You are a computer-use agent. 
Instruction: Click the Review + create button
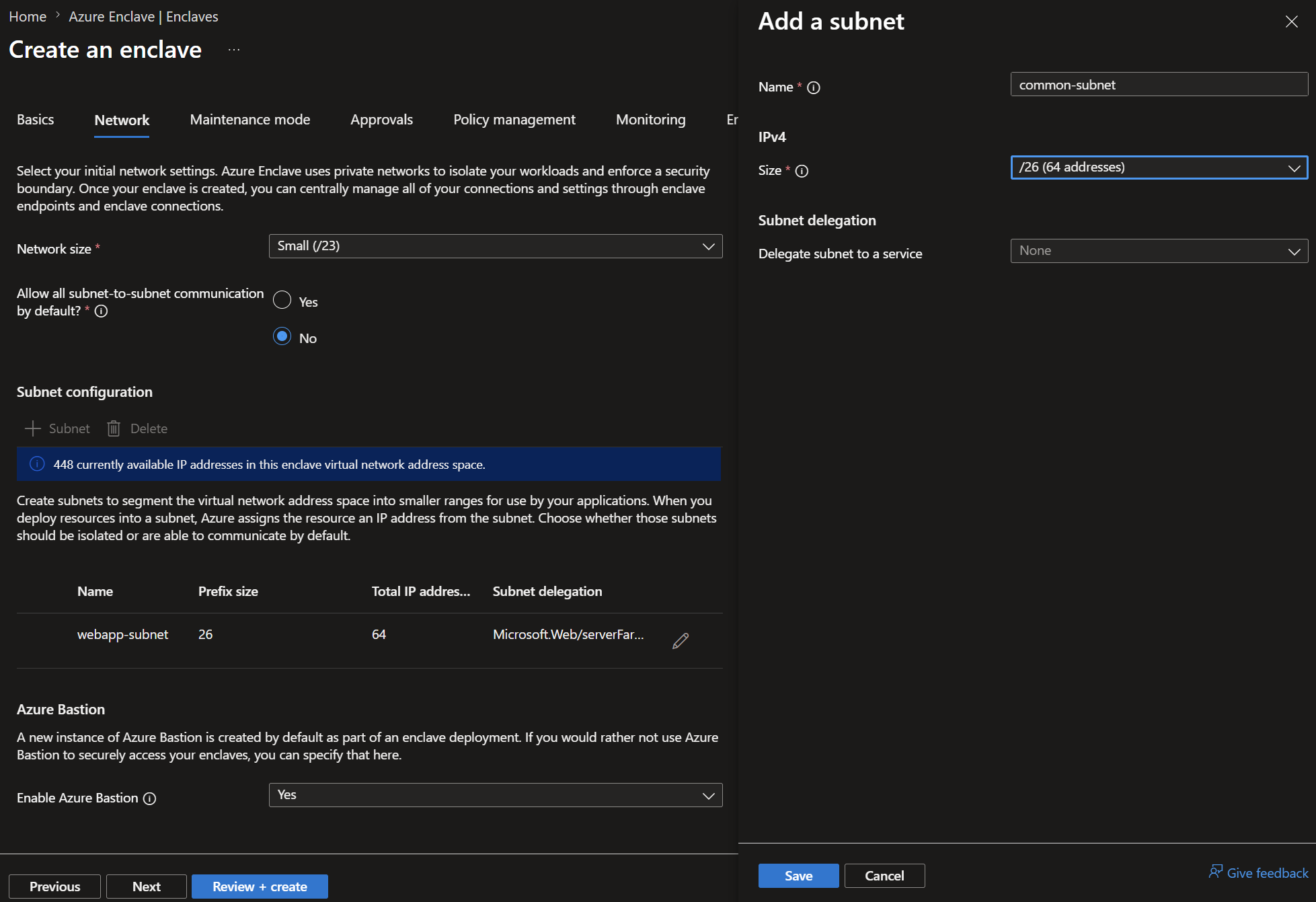click(260, 887)
